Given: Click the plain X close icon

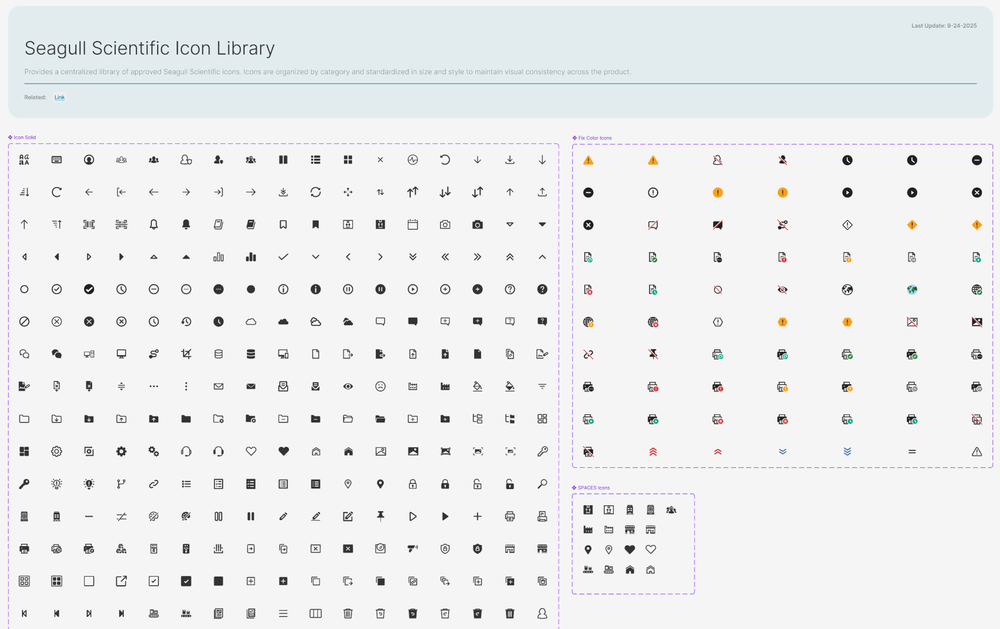Looking at the screenshot, I should tap(380, 160).
